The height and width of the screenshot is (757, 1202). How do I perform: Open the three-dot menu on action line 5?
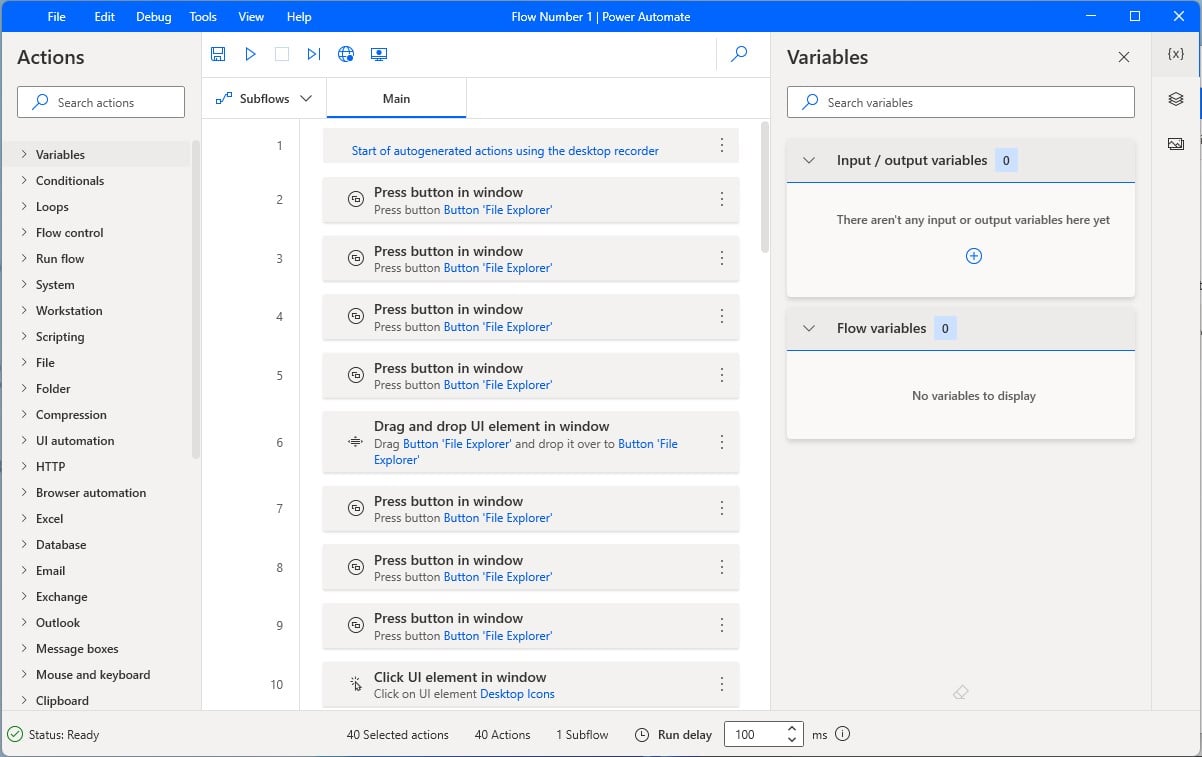point(722,375)
